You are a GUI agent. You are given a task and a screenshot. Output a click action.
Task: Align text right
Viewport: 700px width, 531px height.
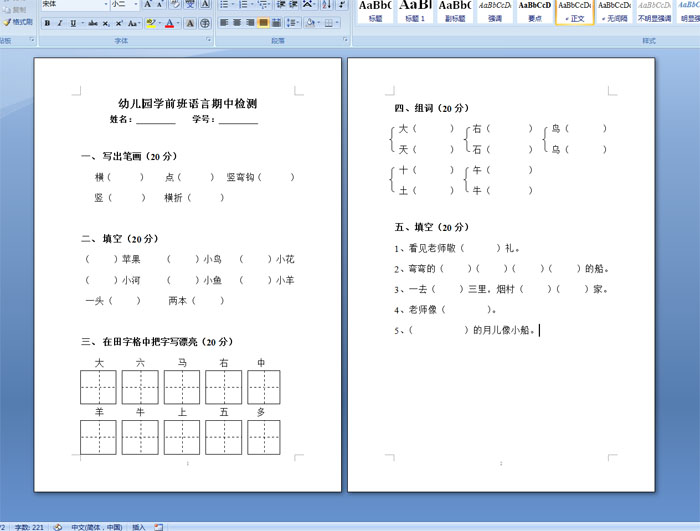point(250,22)
